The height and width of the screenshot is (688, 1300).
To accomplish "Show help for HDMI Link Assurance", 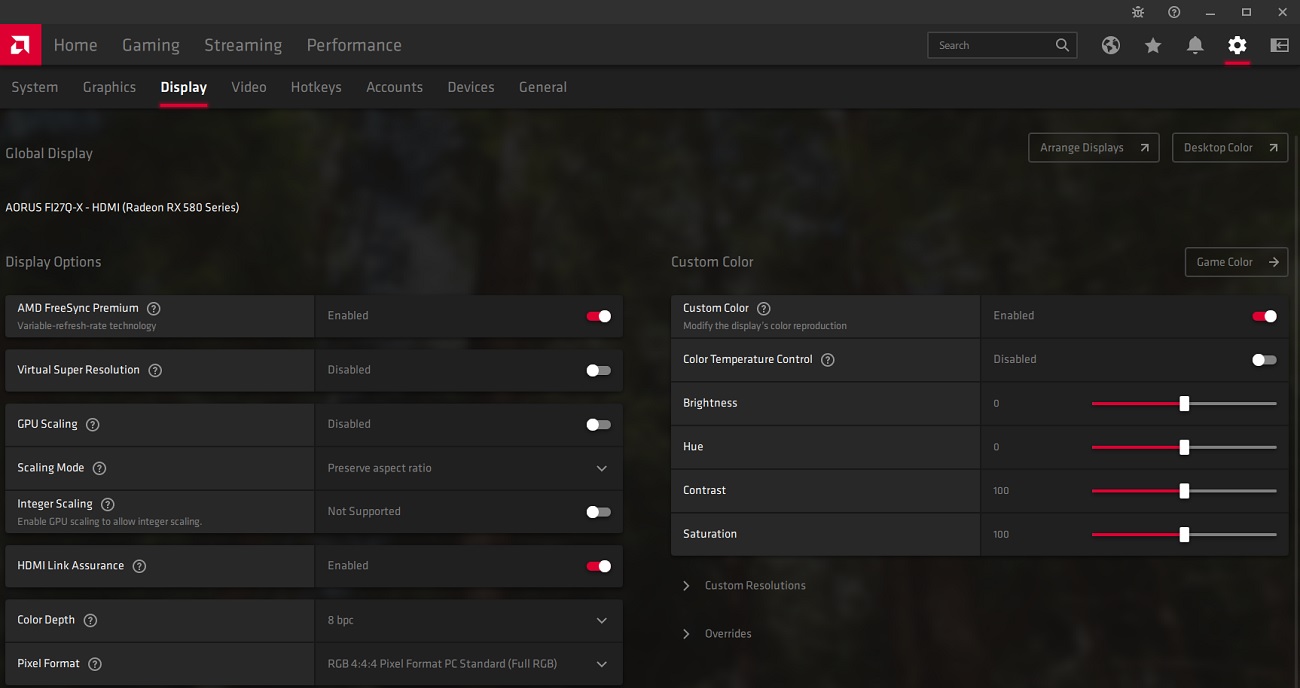I will click(139, 566).
